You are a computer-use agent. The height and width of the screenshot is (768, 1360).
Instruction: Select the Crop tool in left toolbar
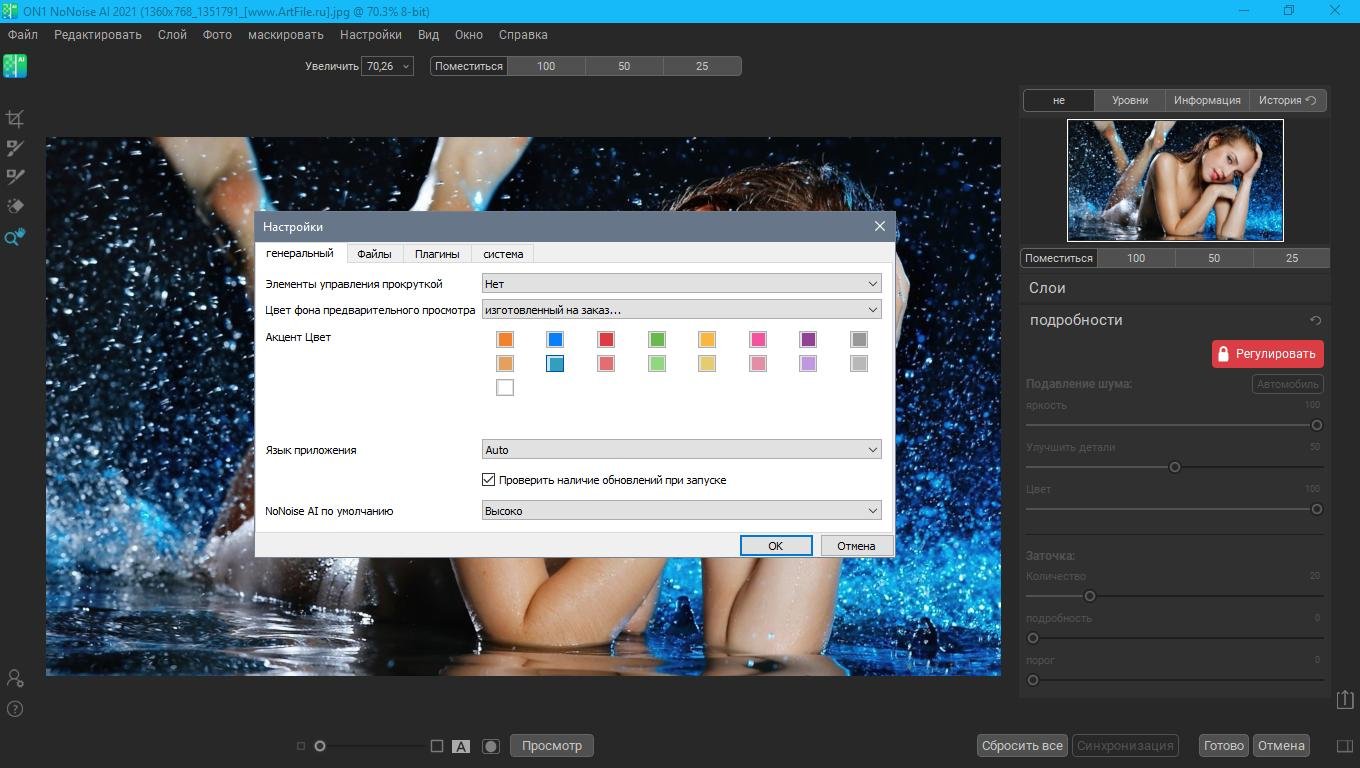click(x=15, y=119)
